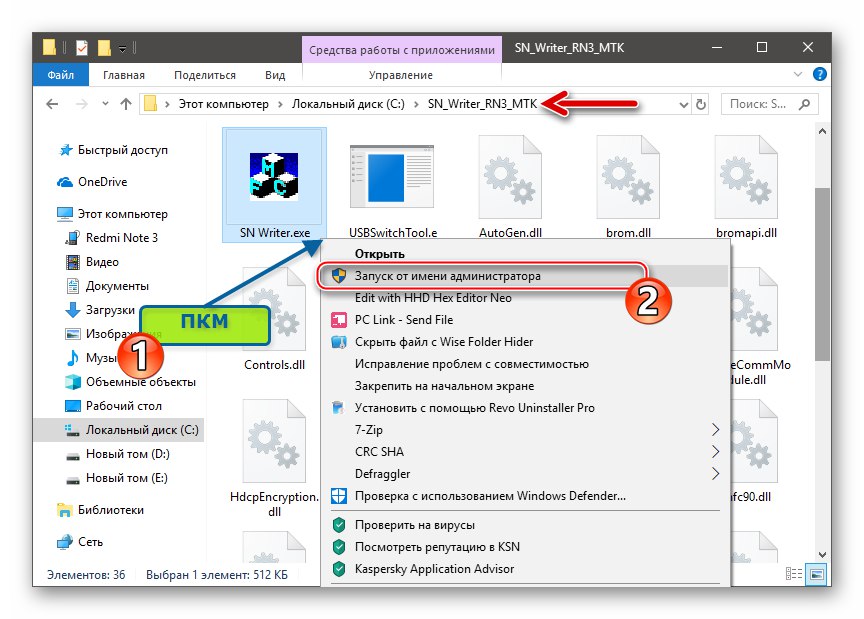Choose PC Link - Send File
This screenshot has height=619, width=864.
(x=525, y=320)
